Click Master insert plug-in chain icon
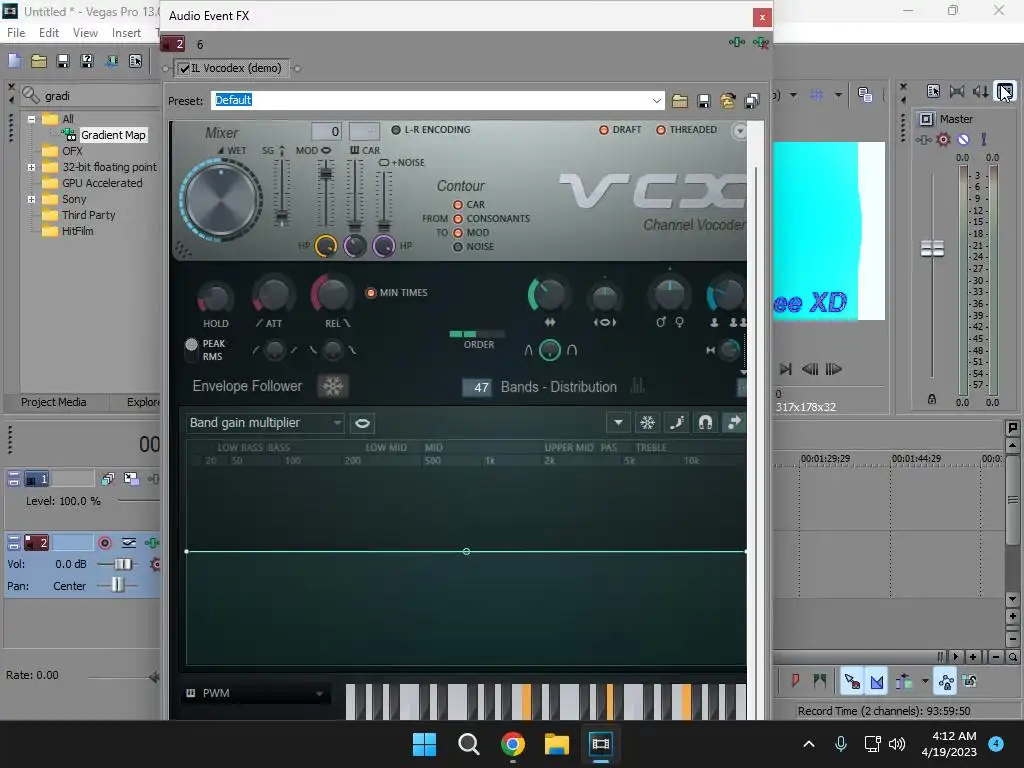The width and height of the screenshot is (1024, 768). [923, 139]
